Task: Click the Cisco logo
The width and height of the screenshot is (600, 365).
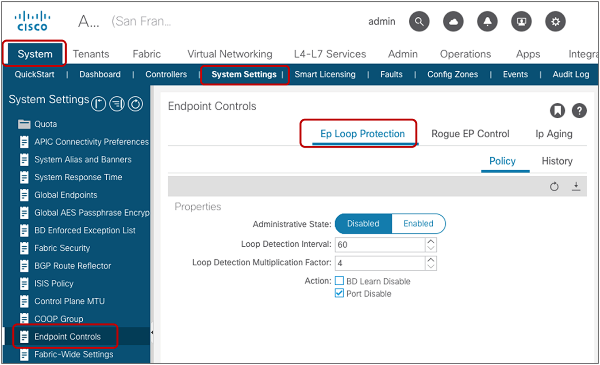Action: click(32, 21)
